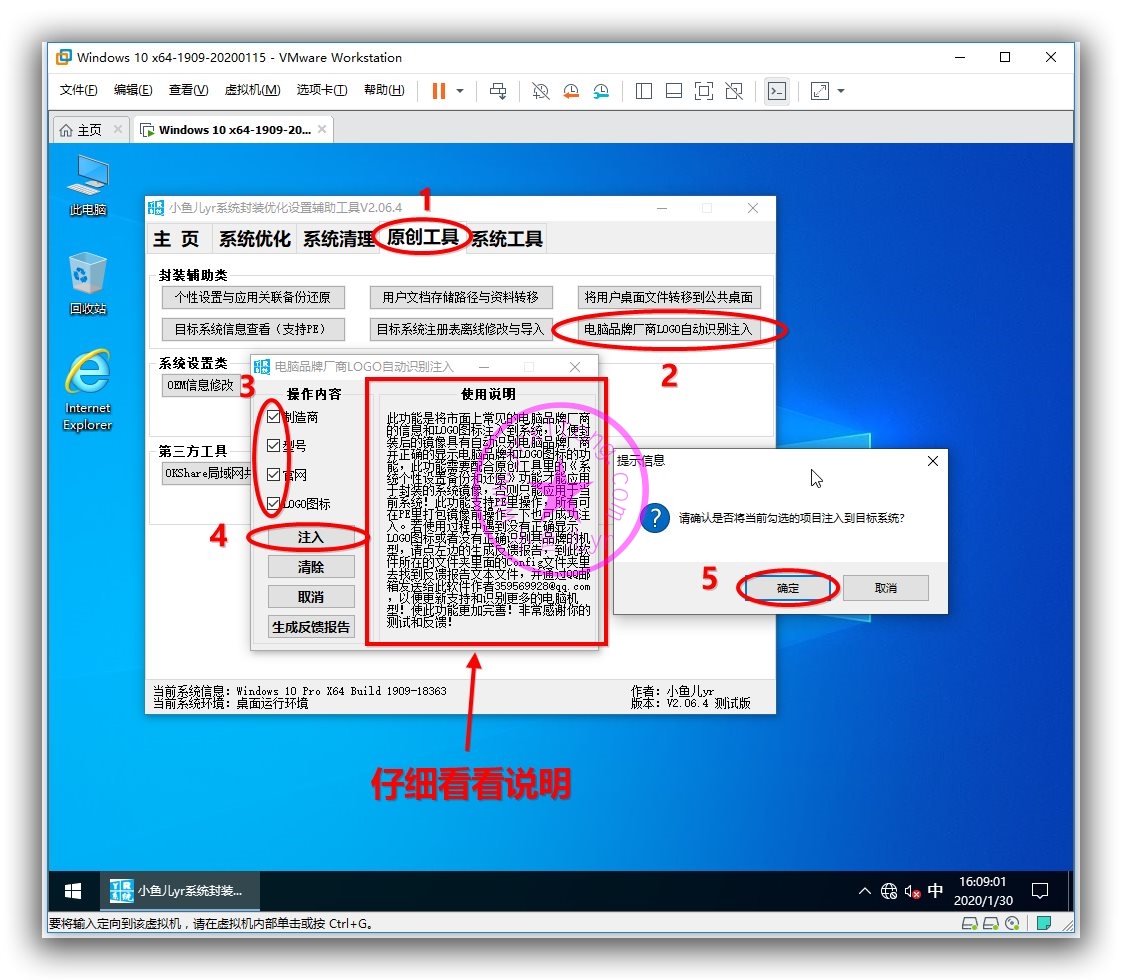Toggle the LOGO图标 checkbox

[273, 504]
